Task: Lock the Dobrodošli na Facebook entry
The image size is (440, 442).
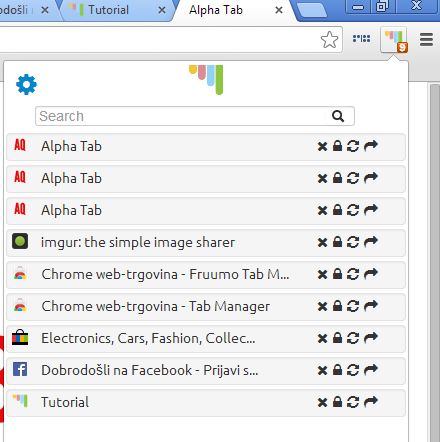Action: click(x=337, y=370)
